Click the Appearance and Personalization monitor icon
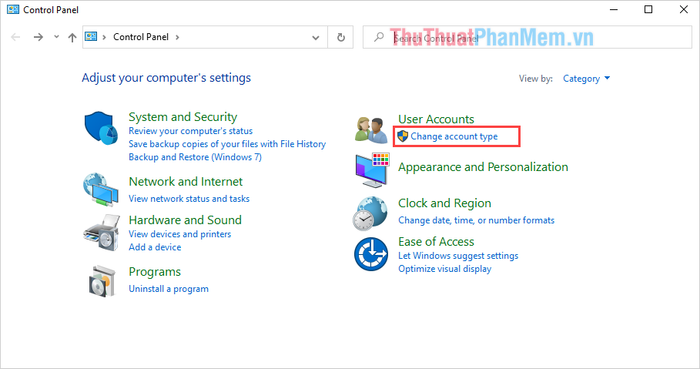The image size is (700, 369). point(372,170)
